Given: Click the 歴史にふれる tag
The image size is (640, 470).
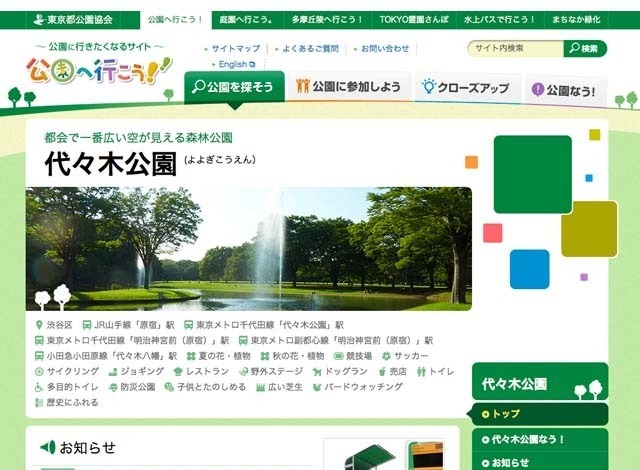Looking at the screenshot, I should click(x=67, y=402).
